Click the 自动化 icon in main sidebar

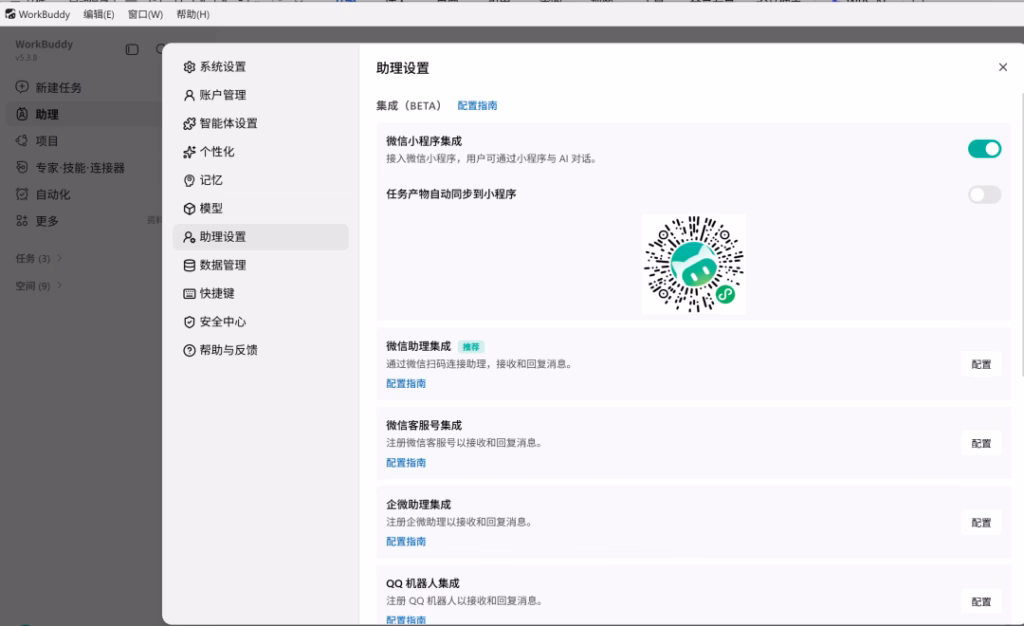22,194
